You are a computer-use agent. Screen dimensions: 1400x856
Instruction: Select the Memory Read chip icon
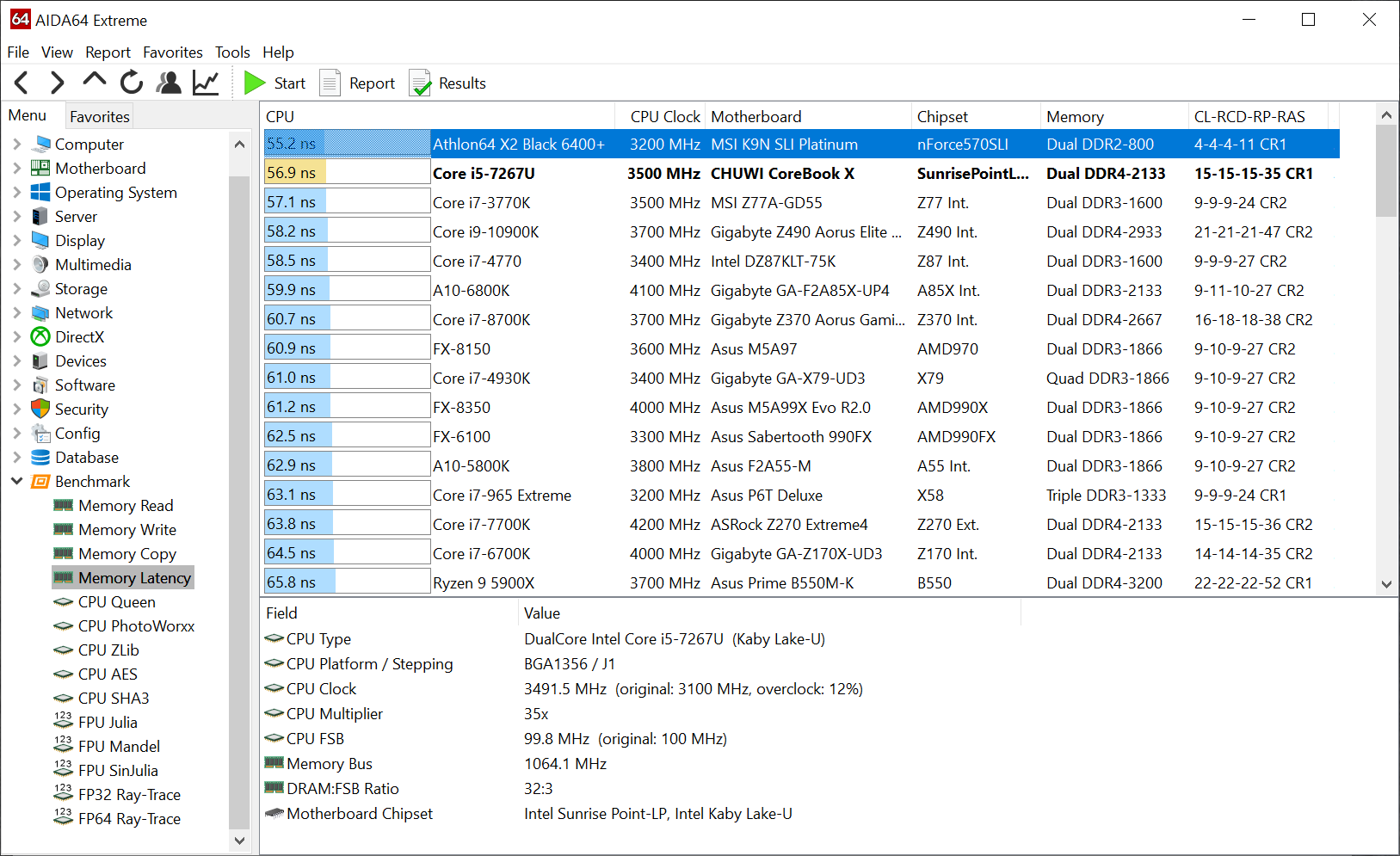(64, 505)
